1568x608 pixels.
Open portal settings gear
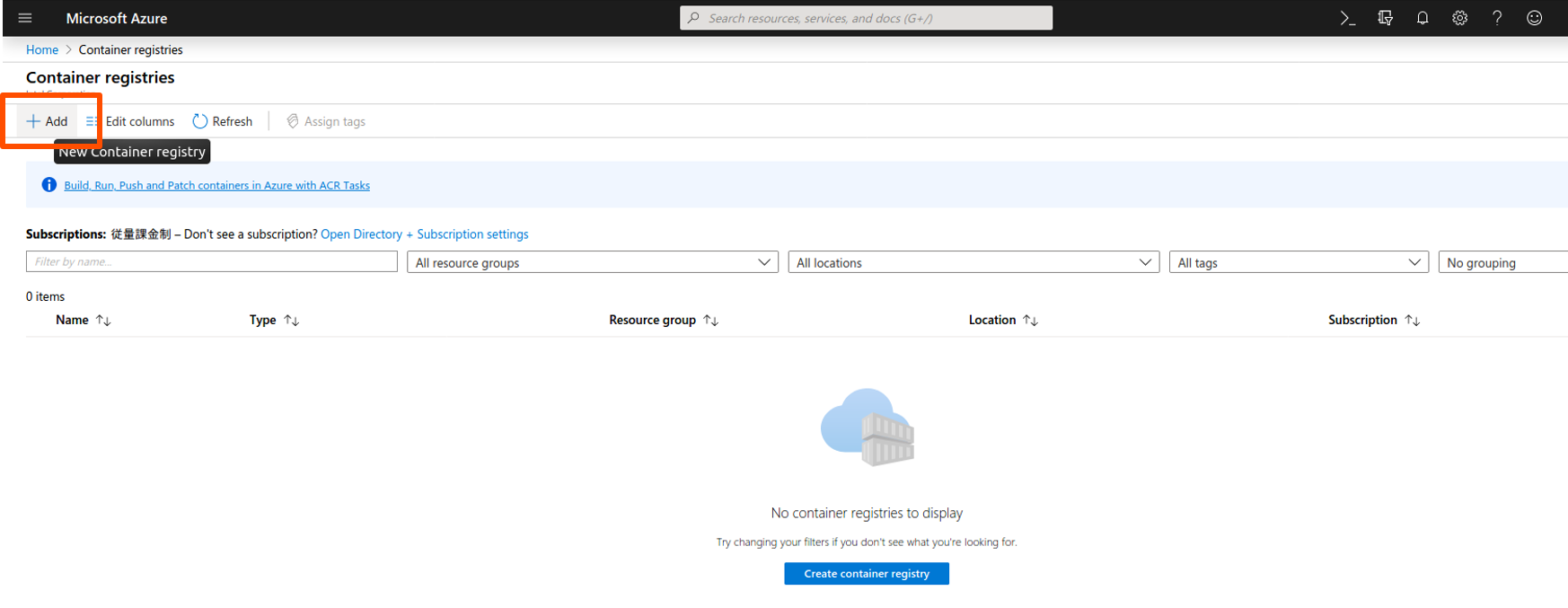pyautogui.click(x=1459, y=18)
